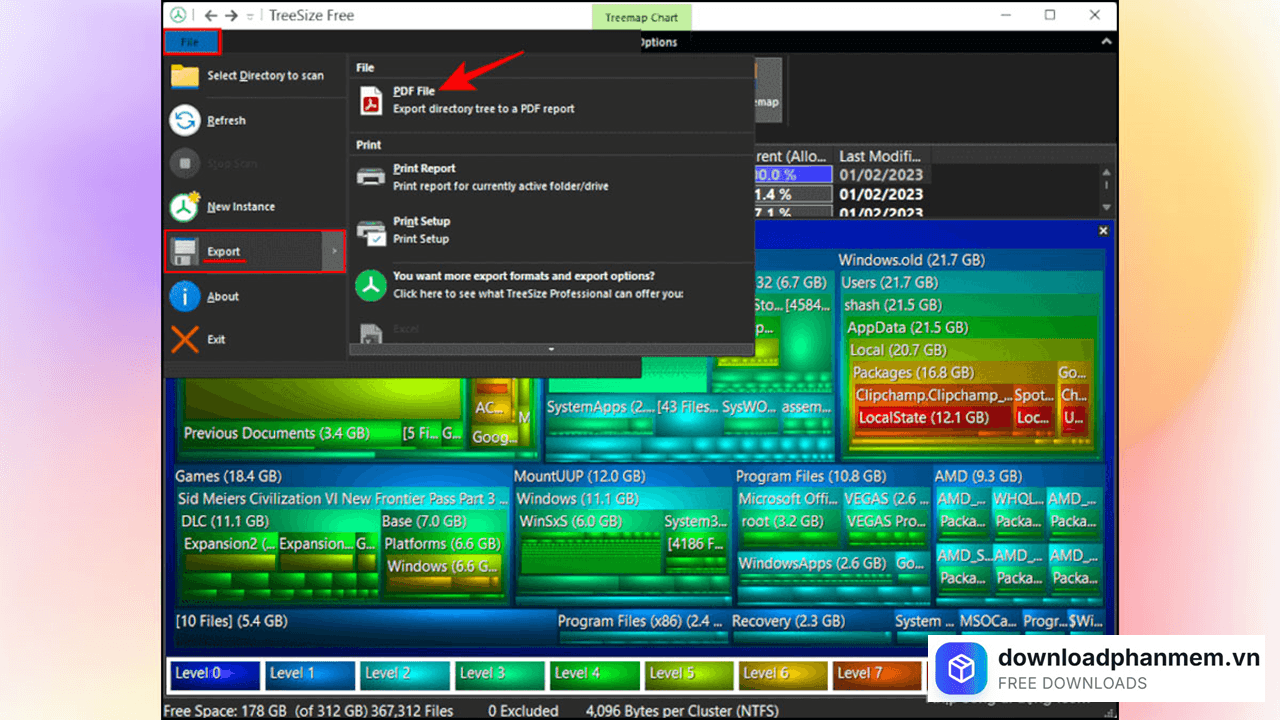Select the Level 7 color swatch
This screenshot has height=720, width=1280.
(877, 674)
